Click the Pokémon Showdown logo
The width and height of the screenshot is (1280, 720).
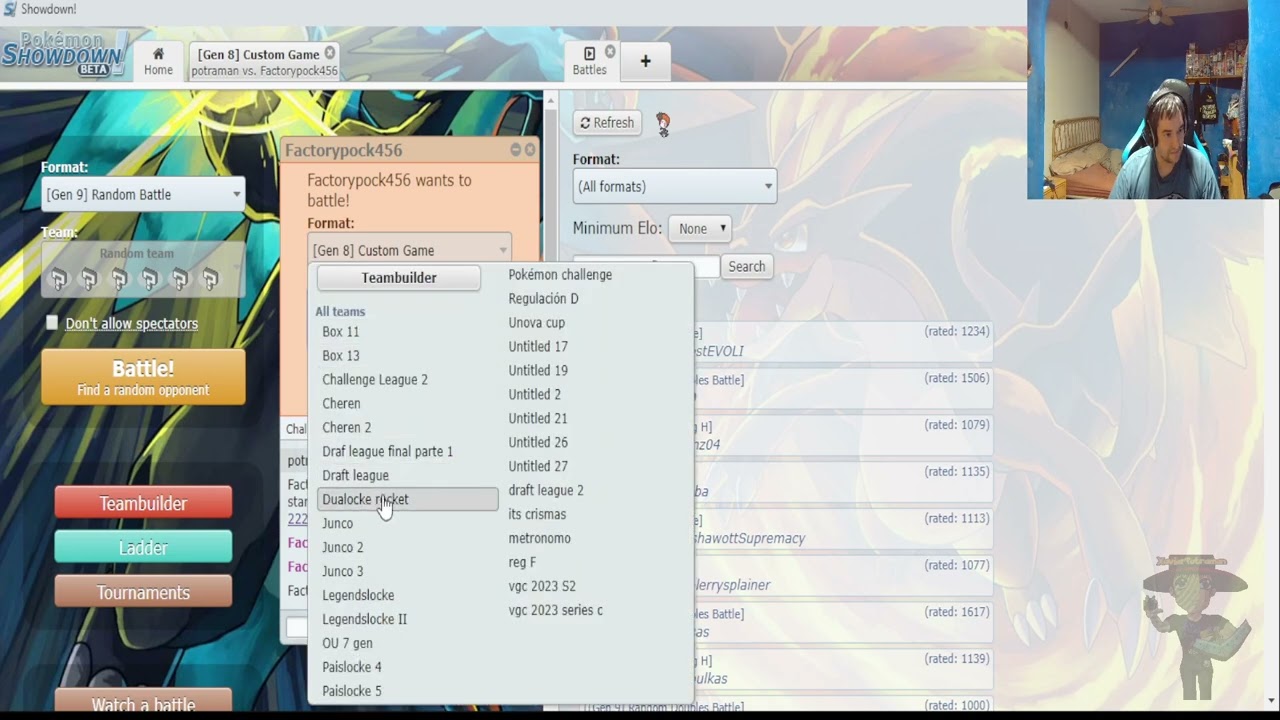(64, 53)
